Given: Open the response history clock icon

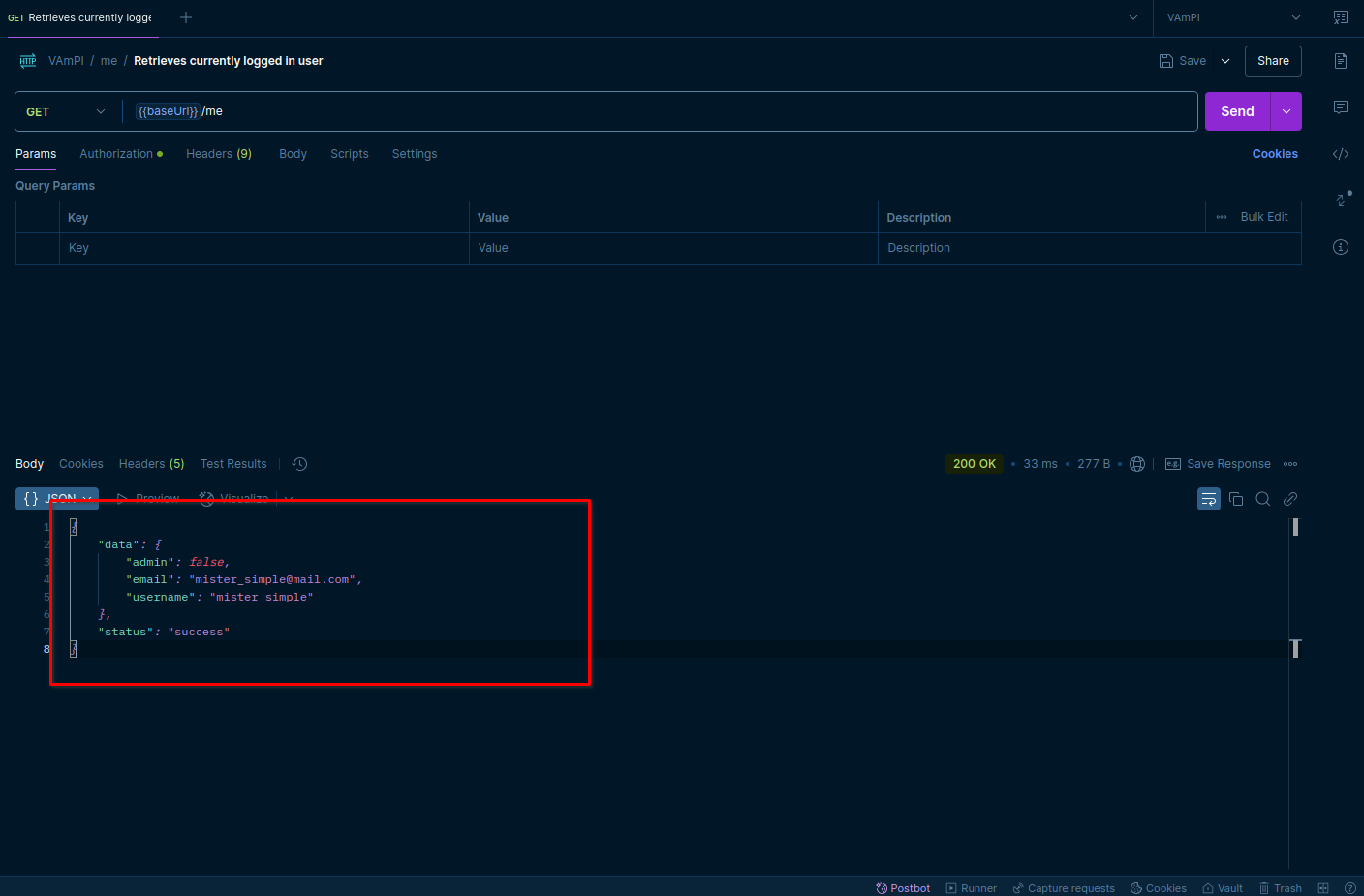Looking at the screenshot, I should 300,464.
